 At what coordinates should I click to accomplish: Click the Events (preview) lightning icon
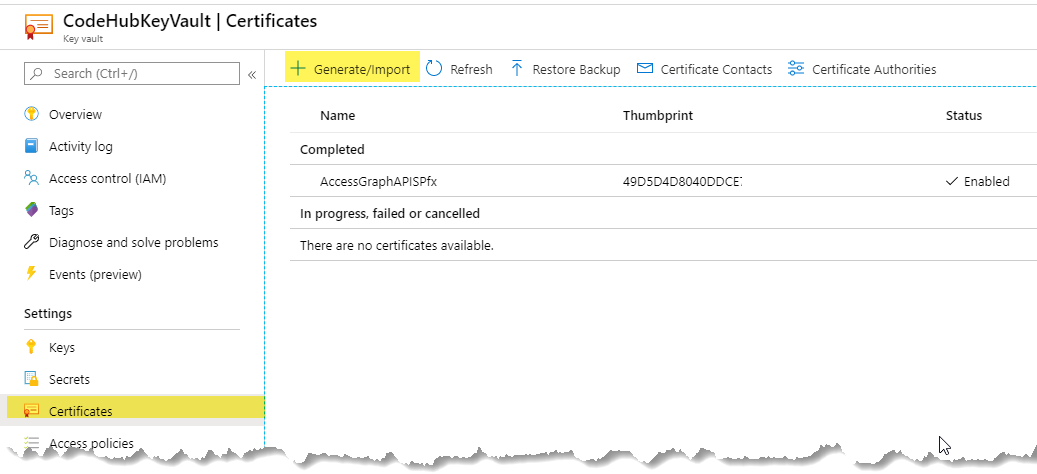30,274
